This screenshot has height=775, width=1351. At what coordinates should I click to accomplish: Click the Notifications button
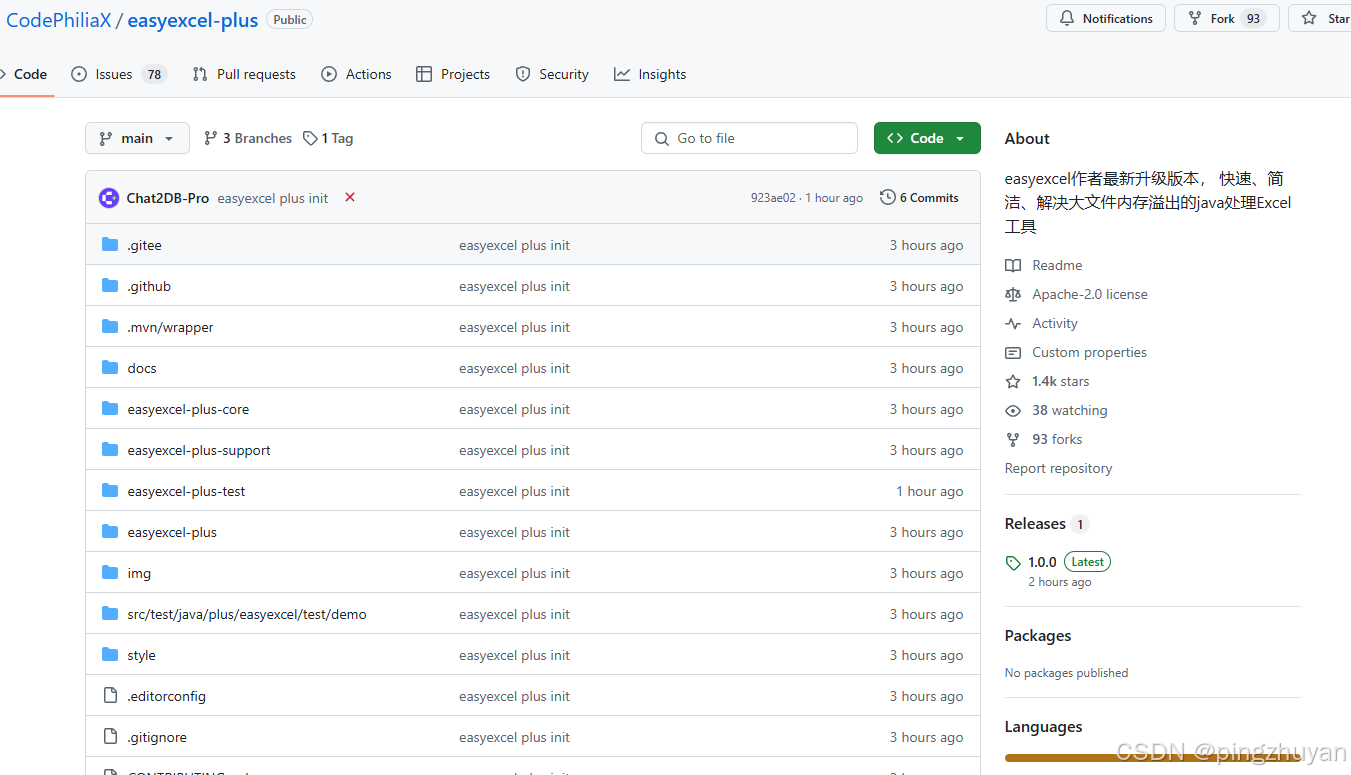coord(1106,19)
